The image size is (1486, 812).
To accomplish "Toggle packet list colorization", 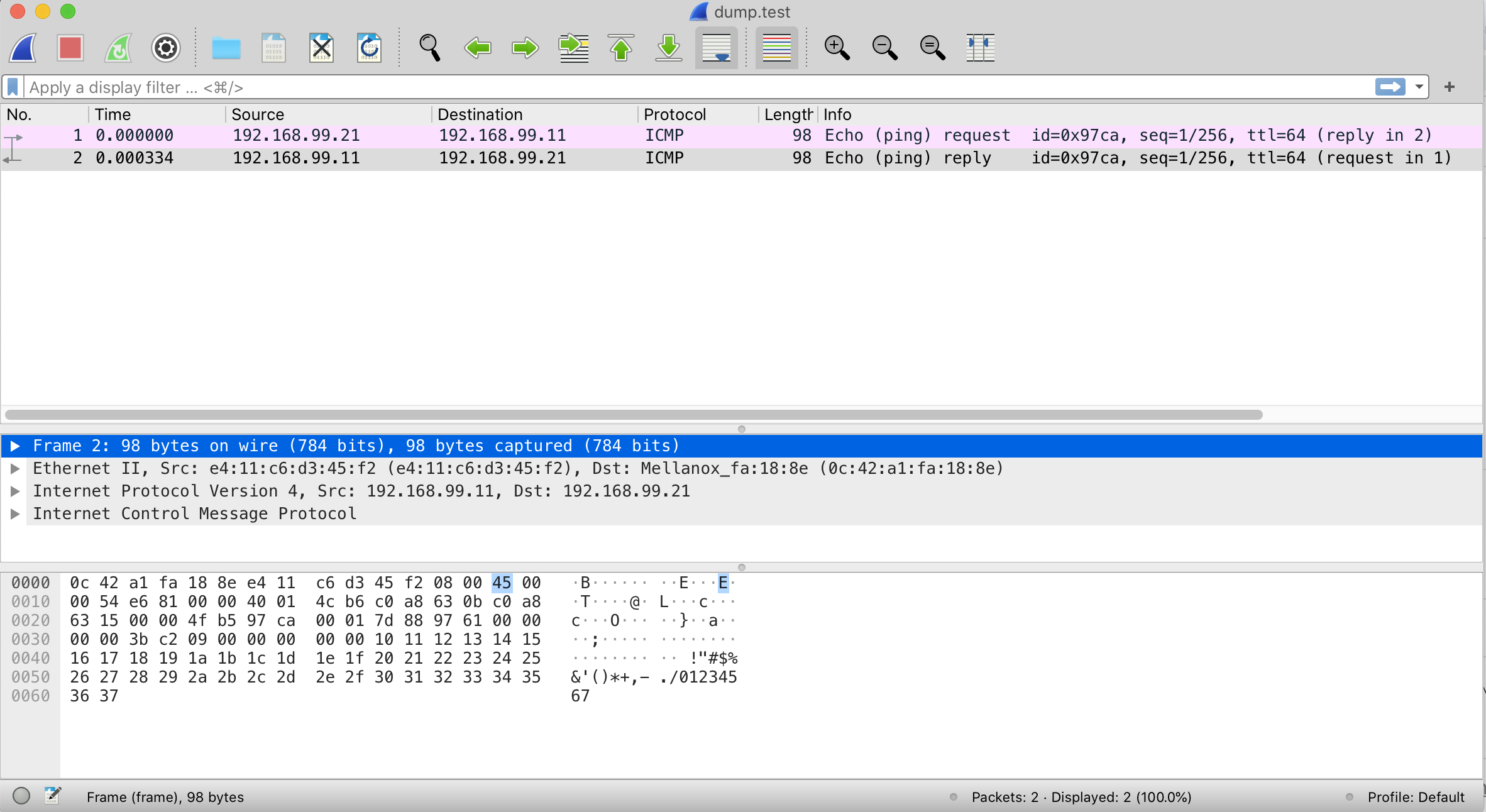I will (x=776, y=48).
